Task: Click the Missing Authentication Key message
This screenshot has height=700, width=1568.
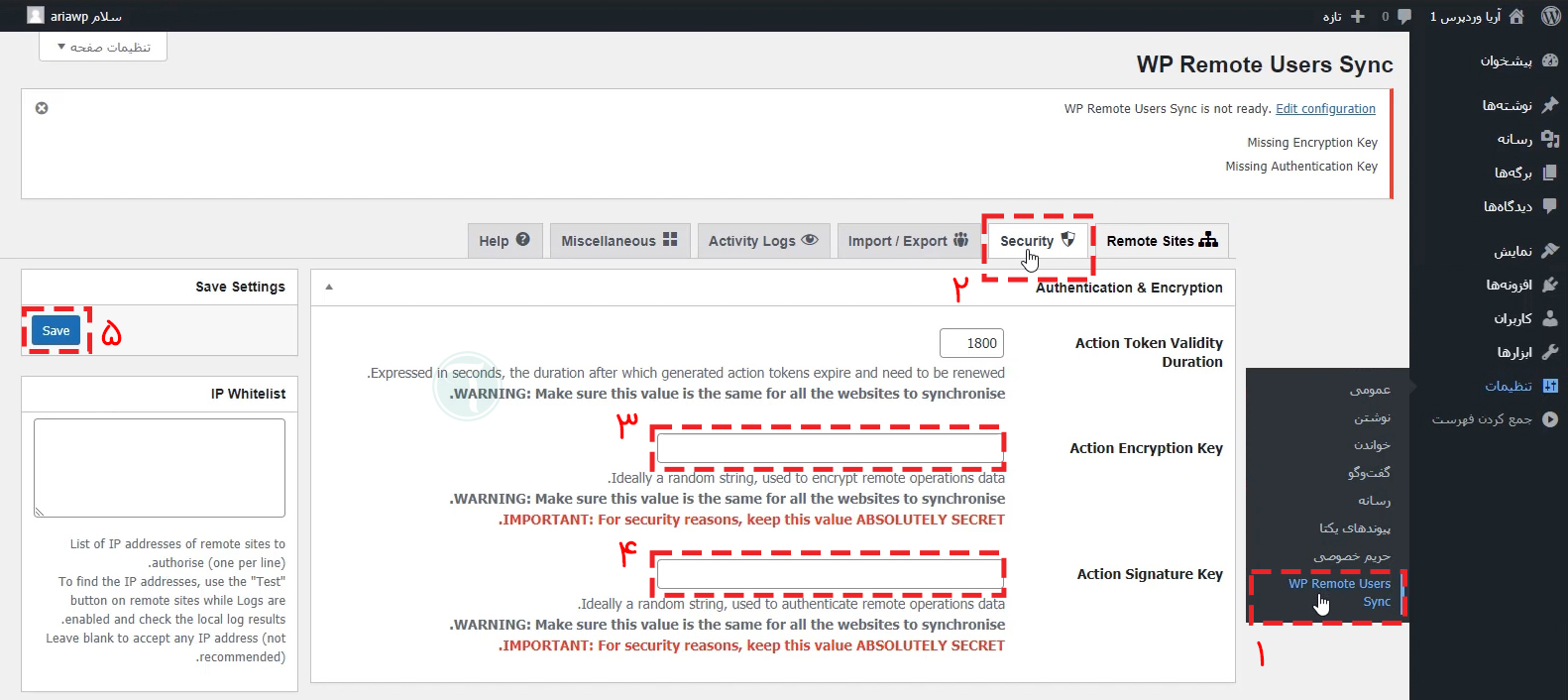Action: coord(1301,167)
